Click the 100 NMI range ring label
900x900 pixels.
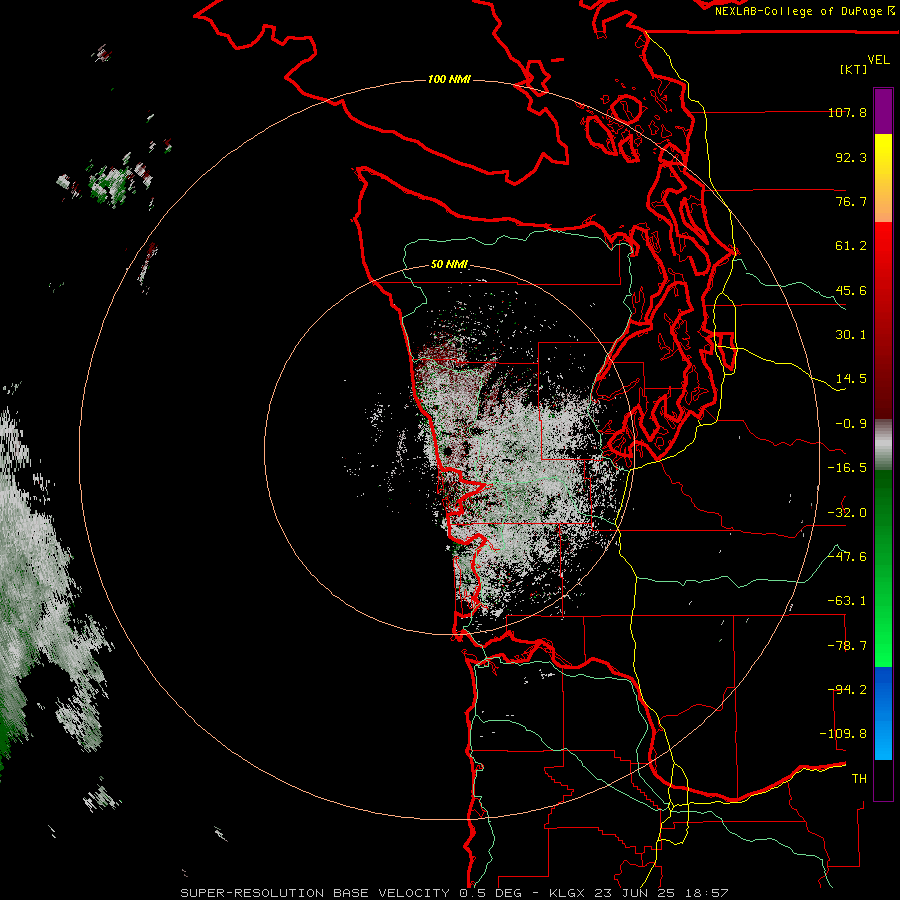(449, 79)
